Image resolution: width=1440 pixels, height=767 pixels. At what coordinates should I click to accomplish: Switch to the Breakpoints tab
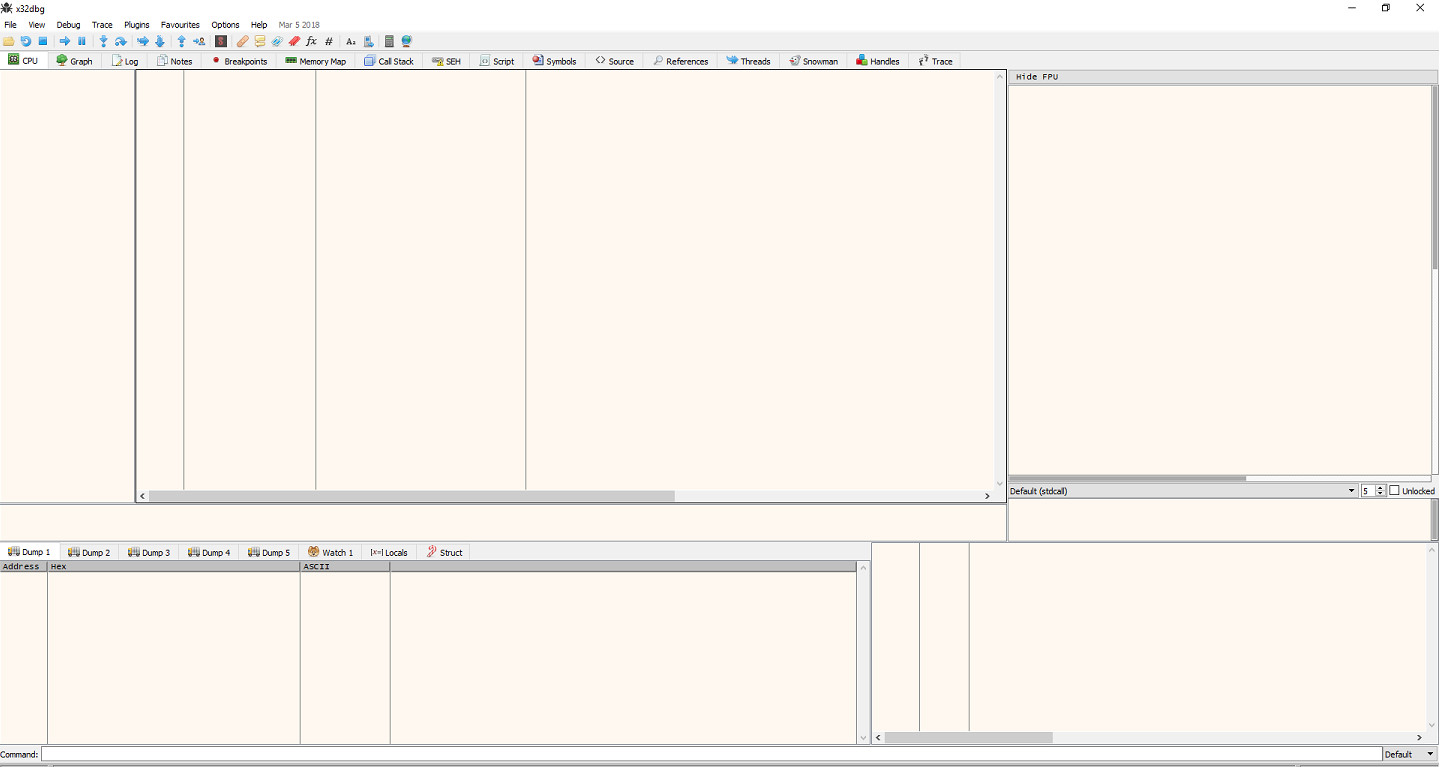coord(239,61)
